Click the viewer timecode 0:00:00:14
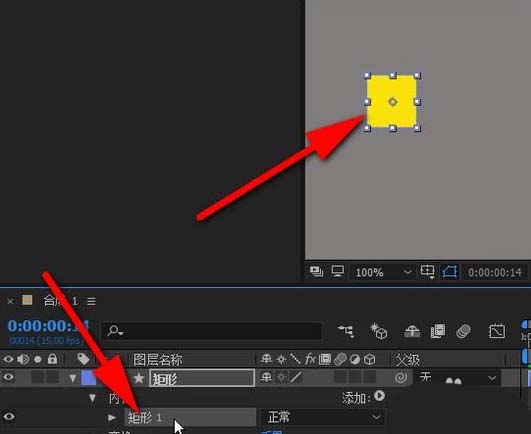 coord(495,273)
